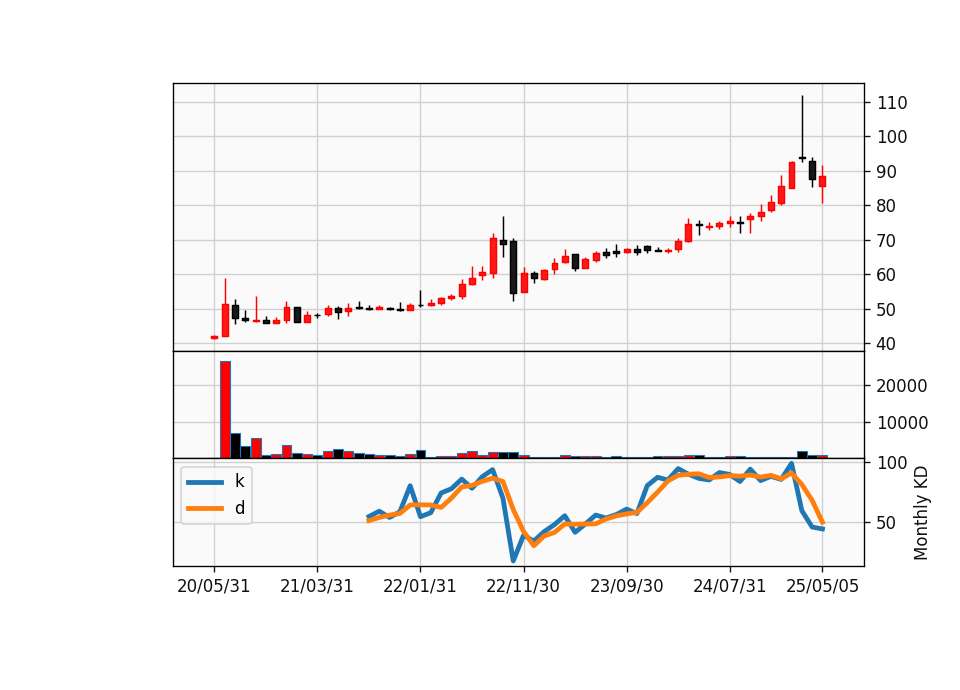The height and width of the screenshot is (690, 960).
Task: Click the 'd' legend label
Action: [x=239, y=508]
